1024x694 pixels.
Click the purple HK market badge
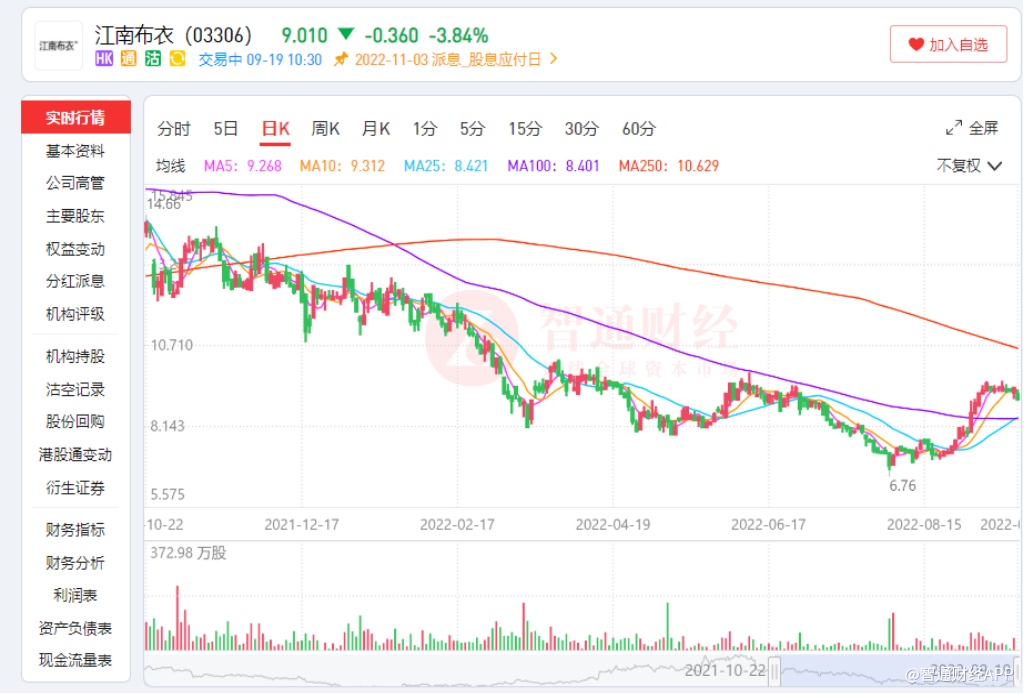tap(104, 59)
